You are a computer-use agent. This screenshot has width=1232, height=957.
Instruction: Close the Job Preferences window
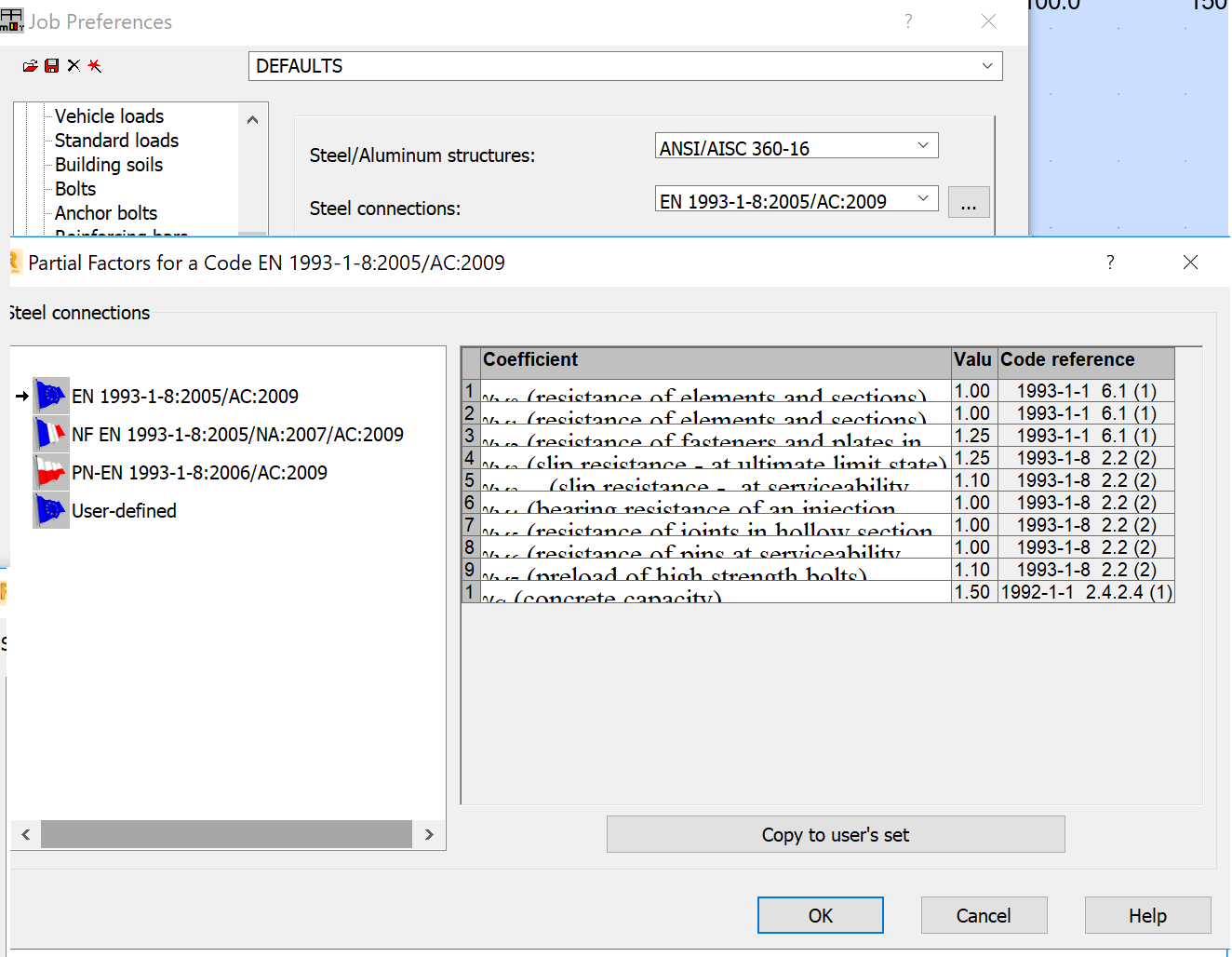pyautogui.click(x=988, y=21)
